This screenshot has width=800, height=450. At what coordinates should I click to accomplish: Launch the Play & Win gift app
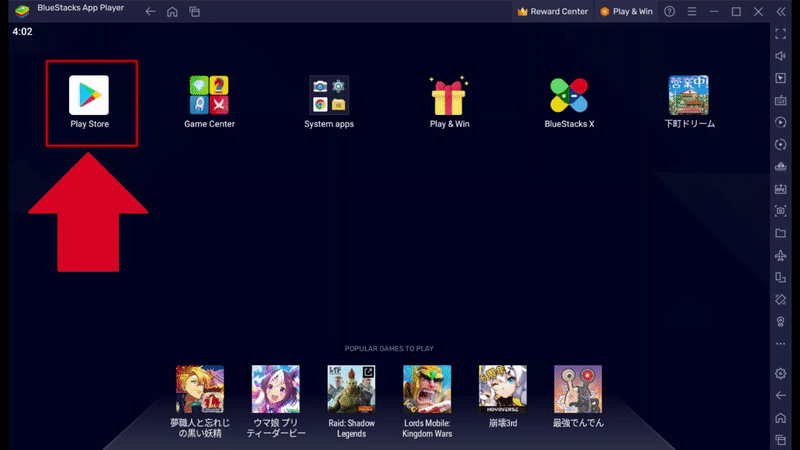[x=449, y=95]
